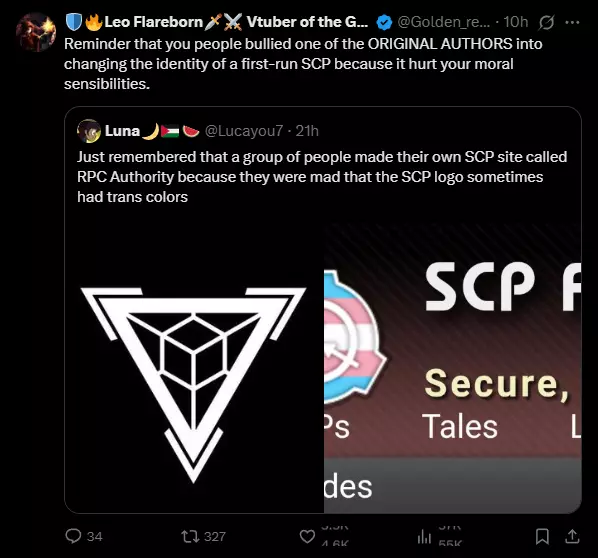Viewport: 598px width, 558px height.
Task: Visit the @Golden_re... handle
Action: pyautogui.click(x=444, y=22)
